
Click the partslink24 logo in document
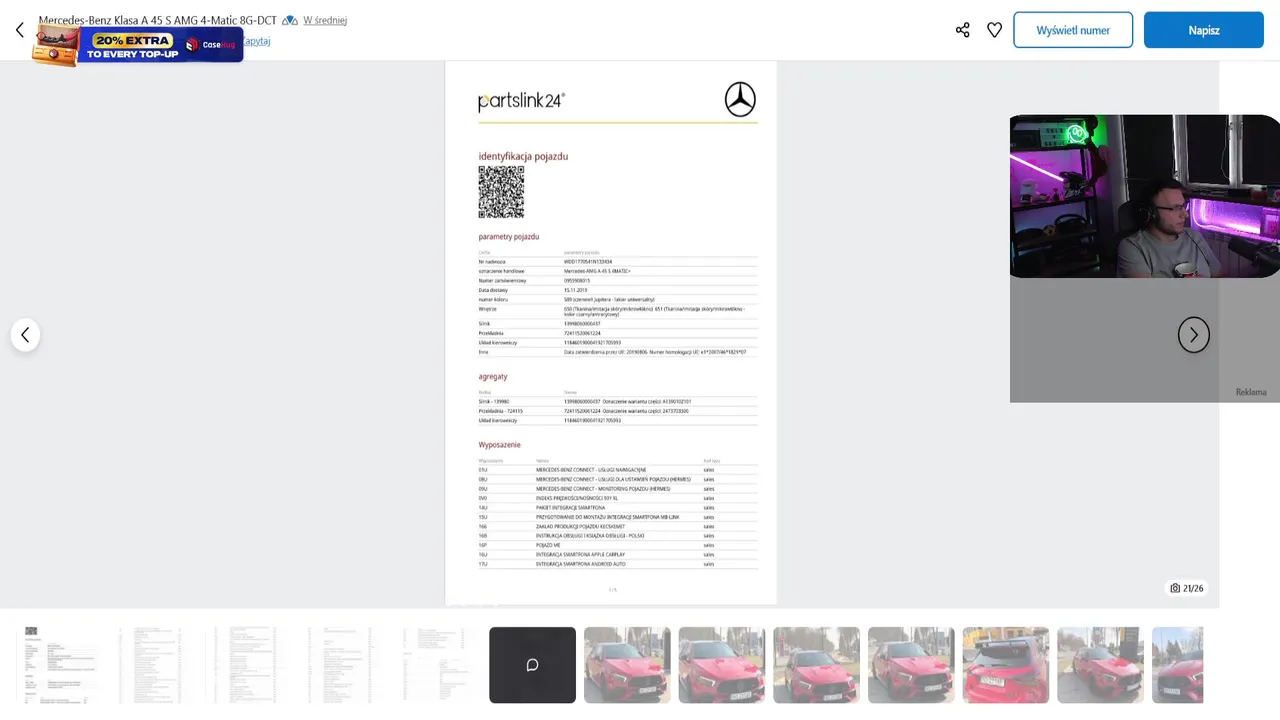521,101
